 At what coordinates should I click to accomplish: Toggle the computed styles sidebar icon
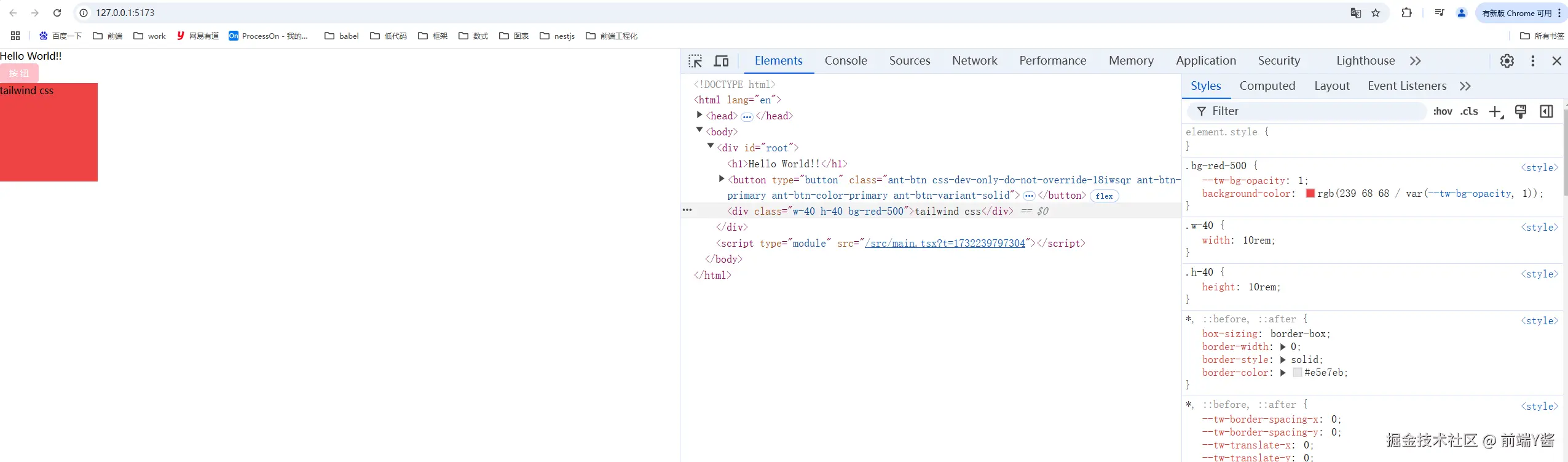point(1546,111)
